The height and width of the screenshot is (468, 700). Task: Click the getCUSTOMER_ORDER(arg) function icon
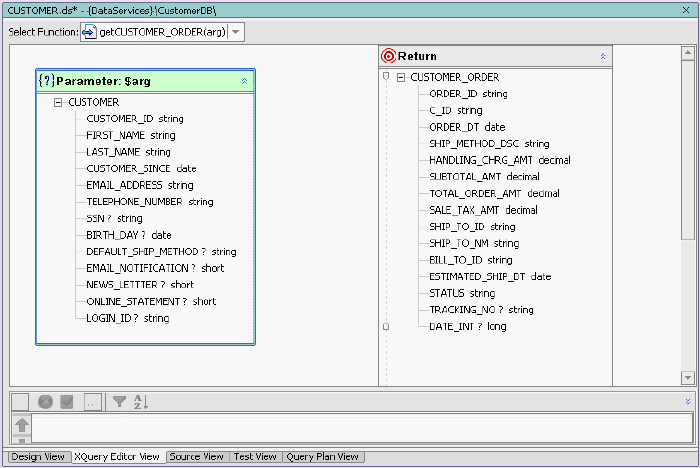(x=89, y=32)
